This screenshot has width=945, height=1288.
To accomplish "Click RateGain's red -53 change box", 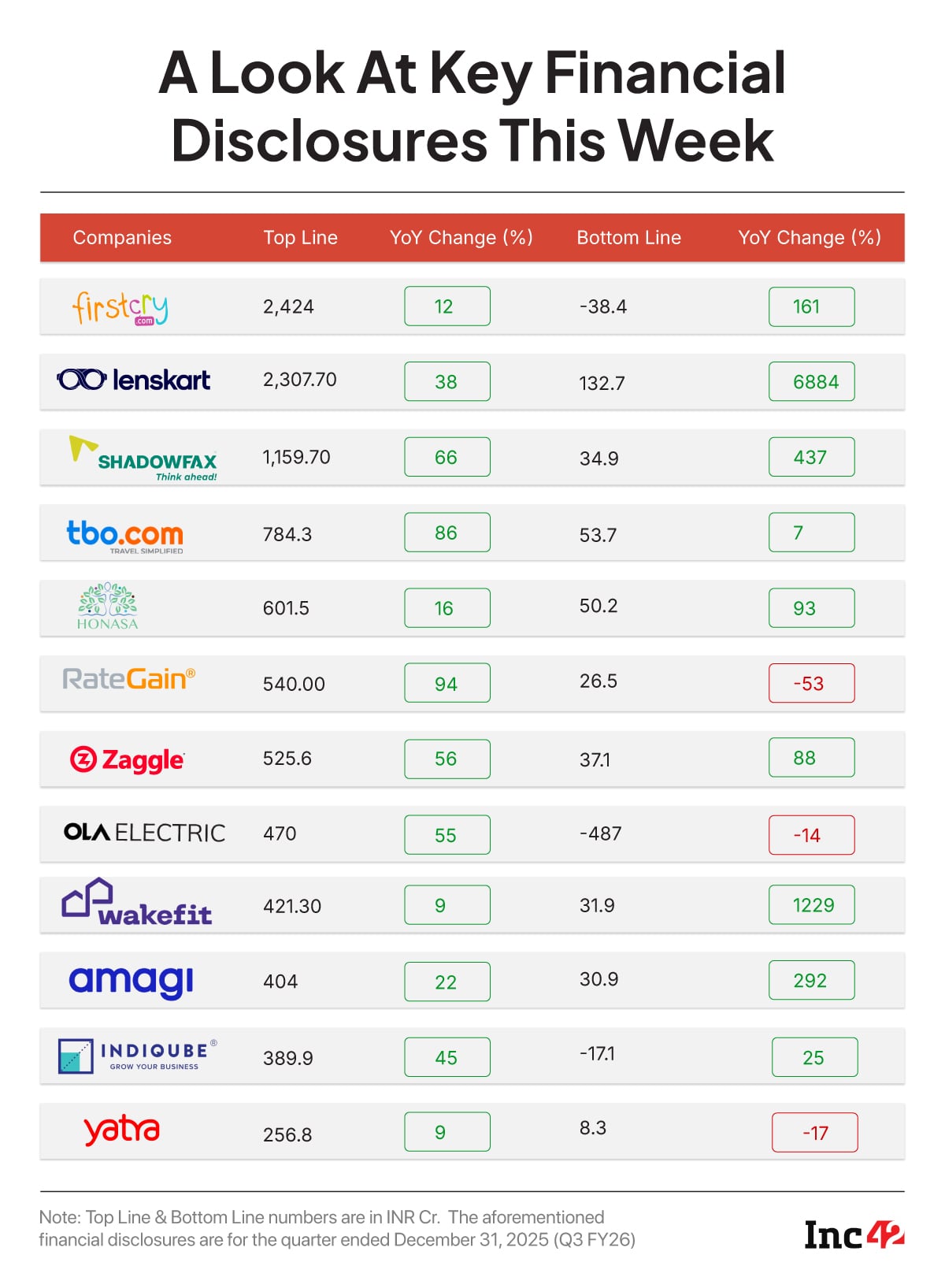I will [811, 683].
